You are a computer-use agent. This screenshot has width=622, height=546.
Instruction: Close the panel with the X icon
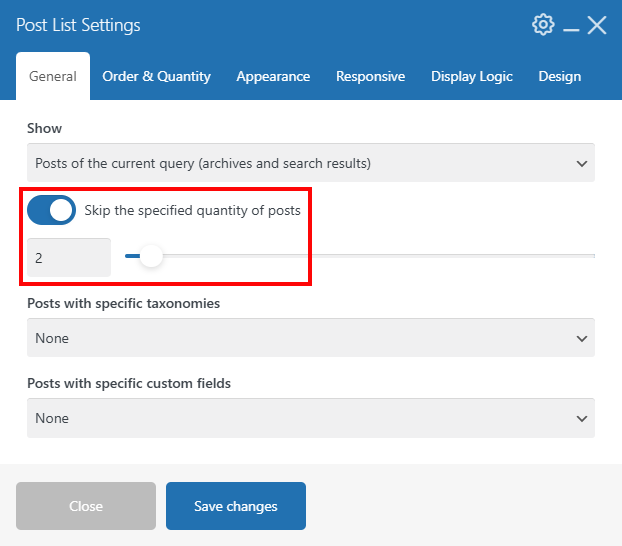tap(597, 25)
